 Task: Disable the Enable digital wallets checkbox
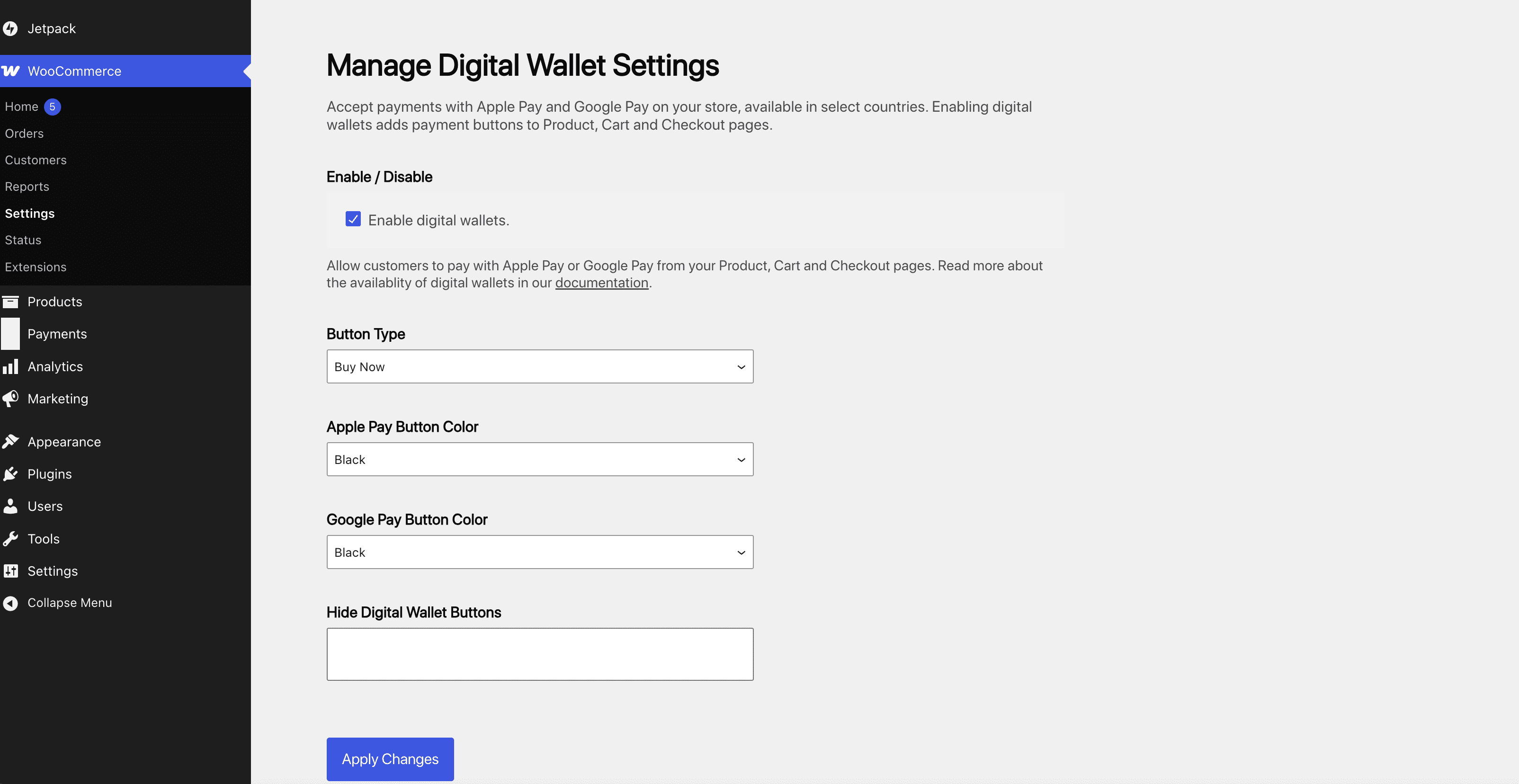(x=352, y=219)
